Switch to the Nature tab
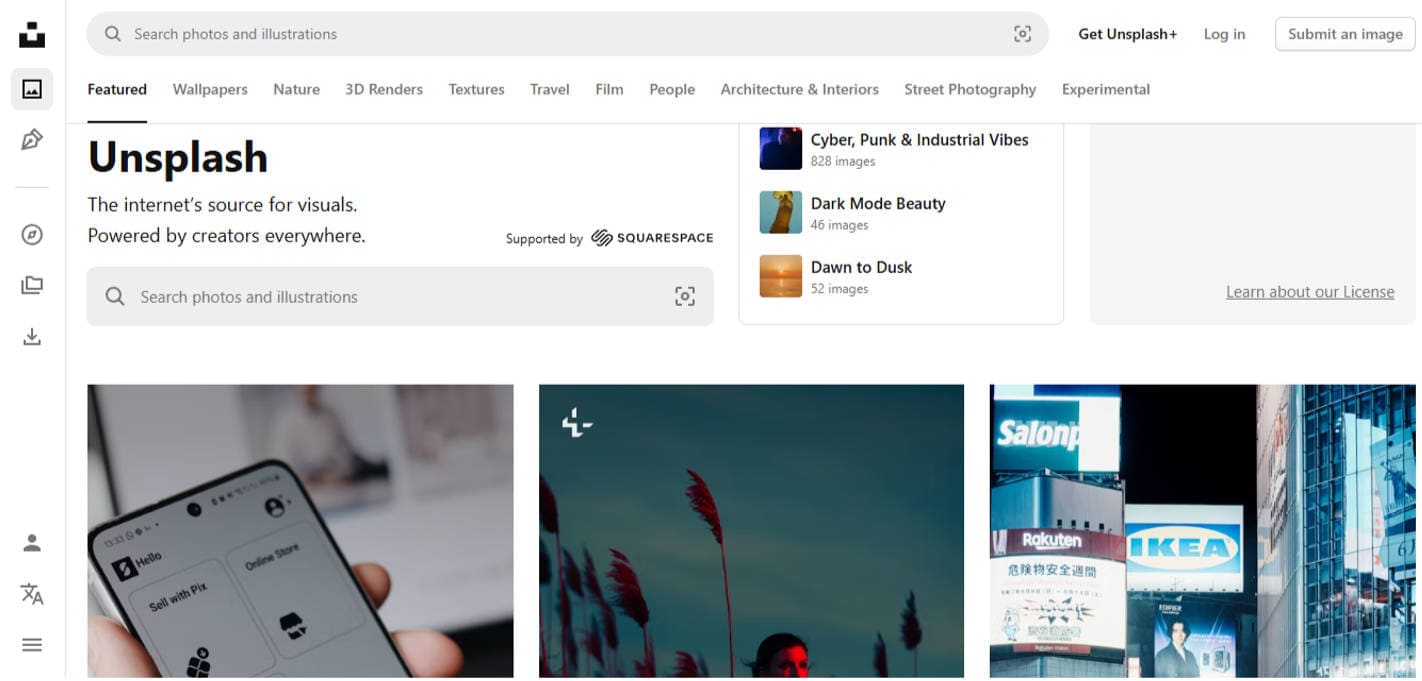The height and width of the screenshot is (681, 1422). pyautogui.click(x=297, y=89)
